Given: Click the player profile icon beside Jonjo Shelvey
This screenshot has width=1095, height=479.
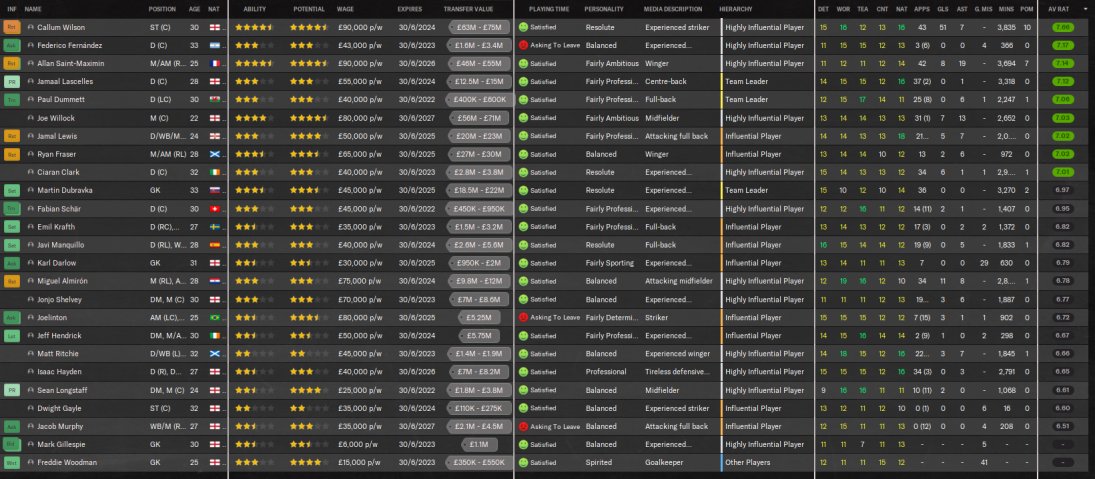Looking at the screenshot, I should pos(31,300).
